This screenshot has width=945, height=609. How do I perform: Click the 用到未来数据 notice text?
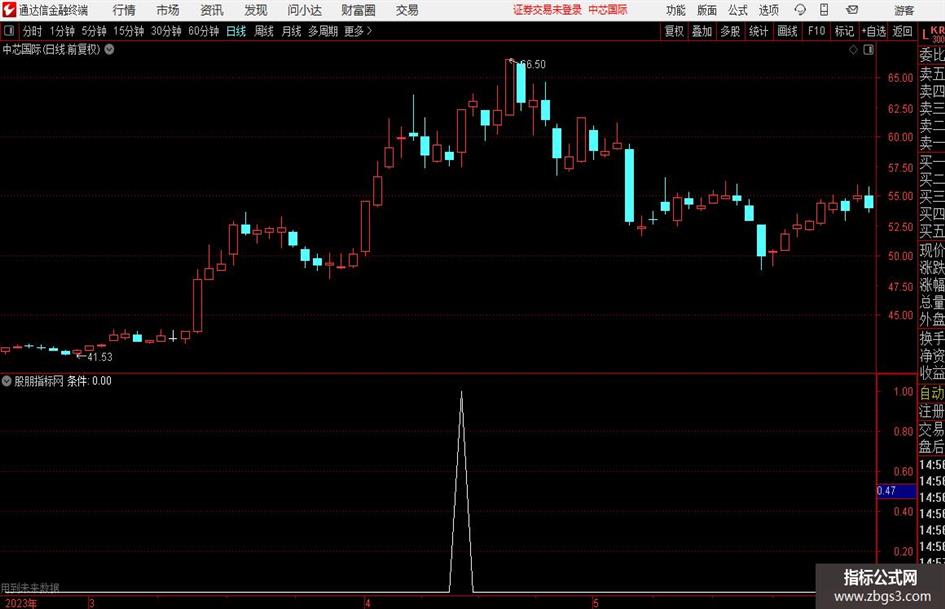(30, 587)
